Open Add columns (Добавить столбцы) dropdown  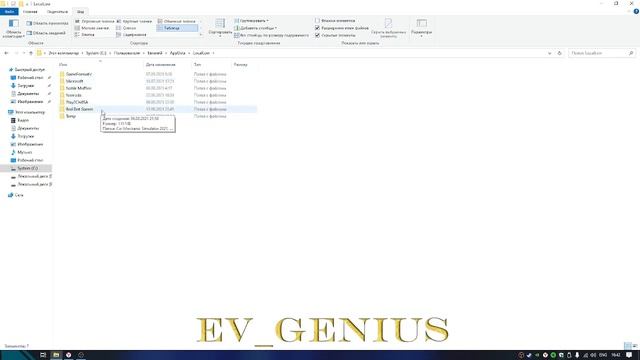pos(255,28)
